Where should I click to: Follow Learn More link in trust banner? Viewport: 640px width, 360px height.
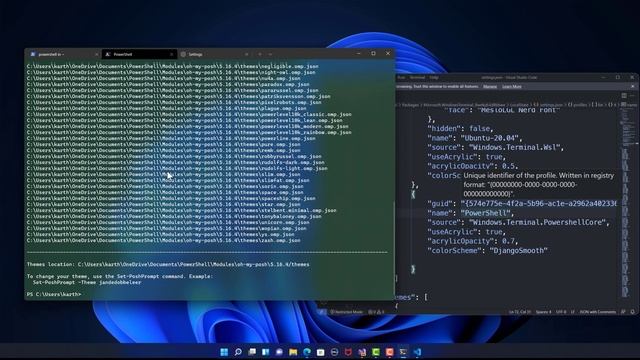tap(511, 87)
